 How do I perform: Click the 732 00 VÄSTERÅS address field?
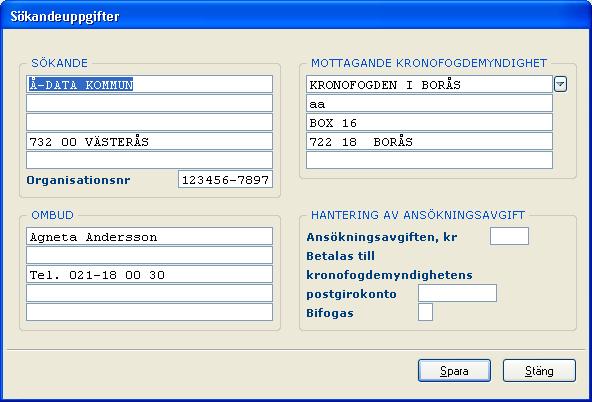(x=150, y=141)
